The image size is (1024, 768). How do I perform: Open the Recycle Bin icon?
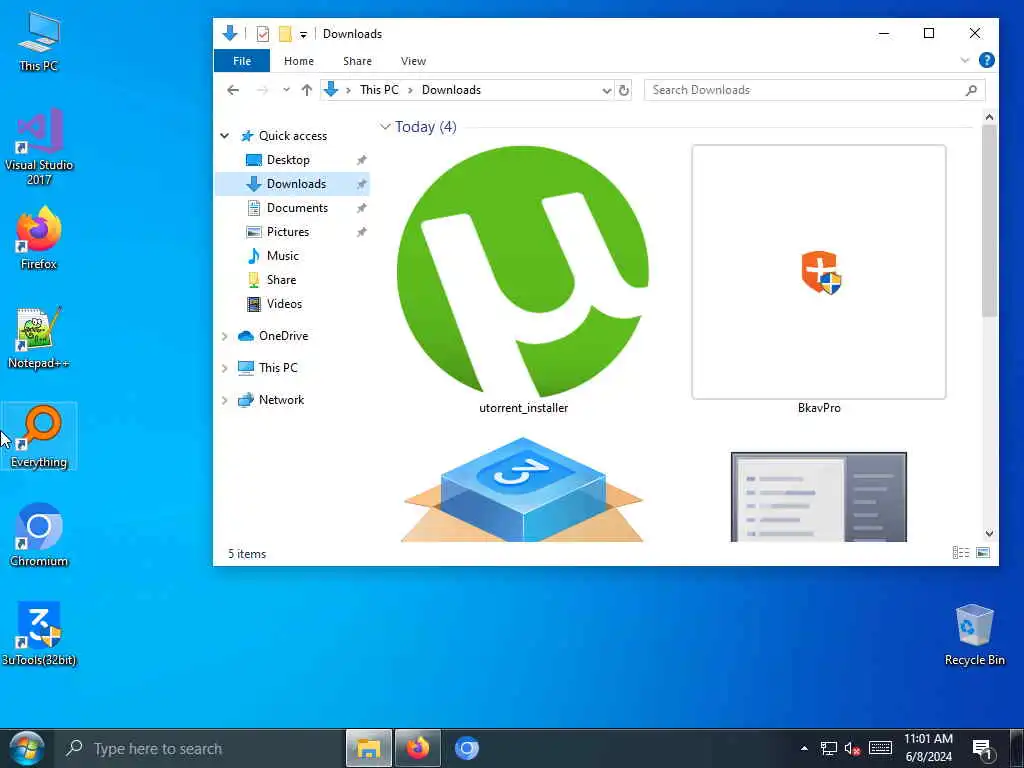974,634
